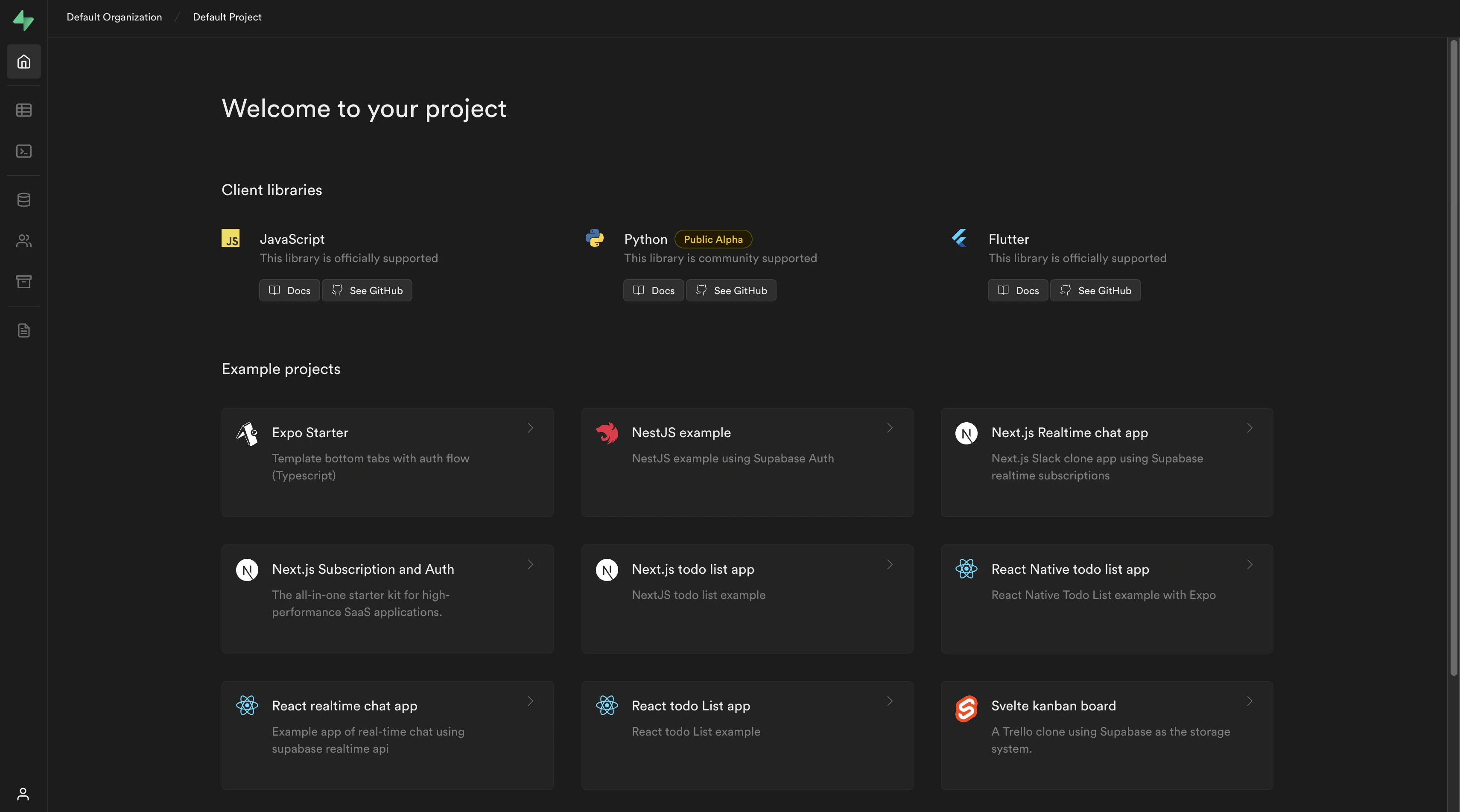Open Svelte kanban board title

click(x=1054, y=705)
